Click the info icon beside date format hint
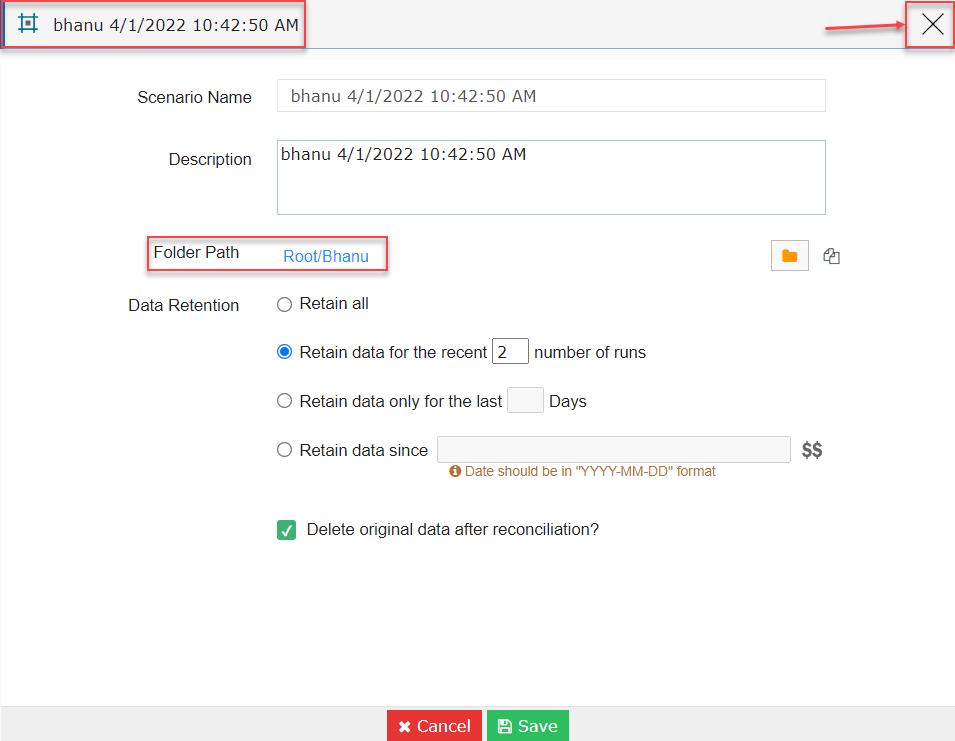Screen dimensions: 955x741 coord(454,471)
